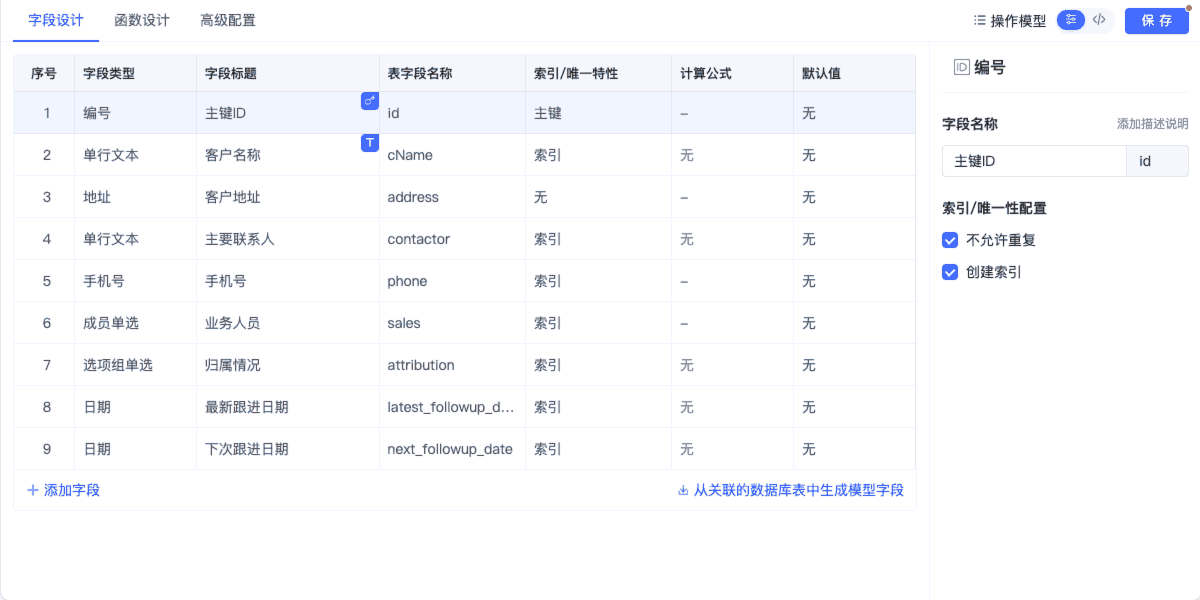Viewport: 1200px width, 600px height.
Task: Click the ID icon beside 编号 heading
Action: click(961, 67)
